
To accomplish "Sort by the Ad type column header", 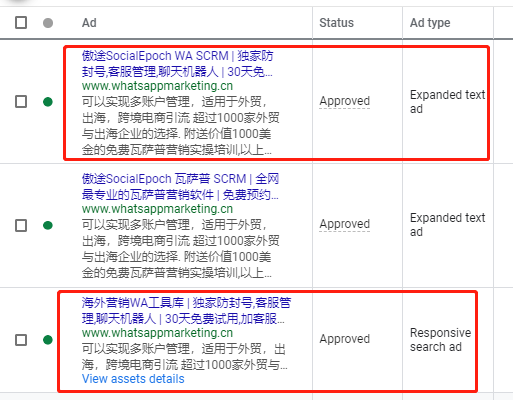I will coord(430,23).
